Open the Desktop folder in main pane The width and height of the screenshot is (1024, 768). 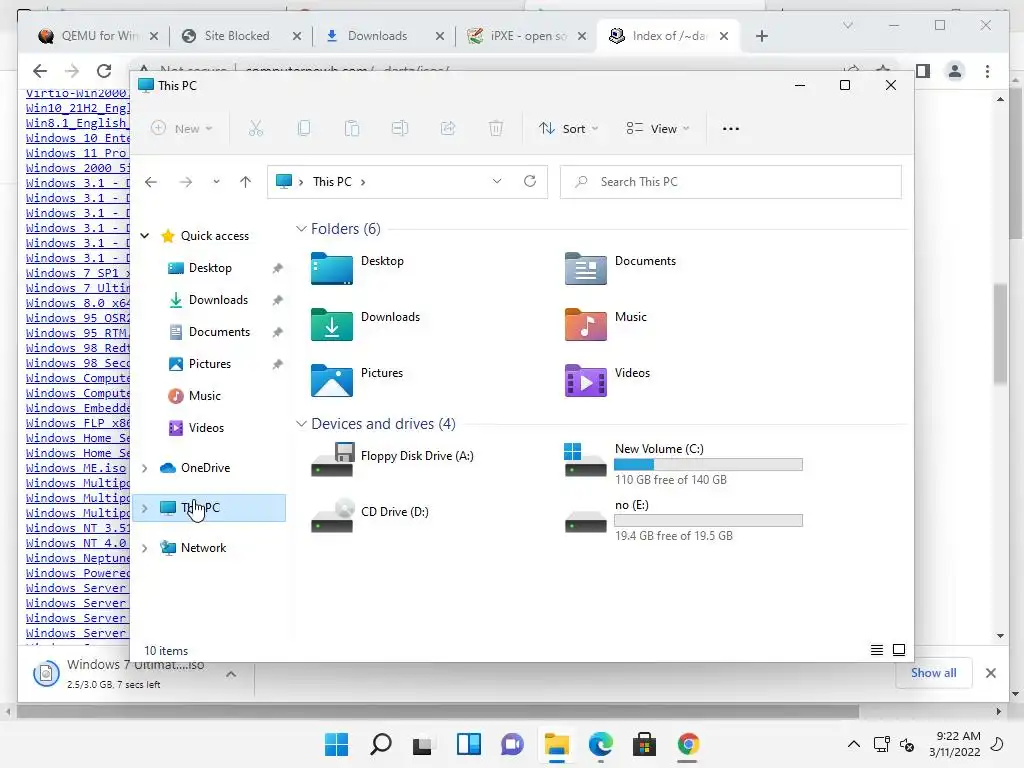click(358, 268)
